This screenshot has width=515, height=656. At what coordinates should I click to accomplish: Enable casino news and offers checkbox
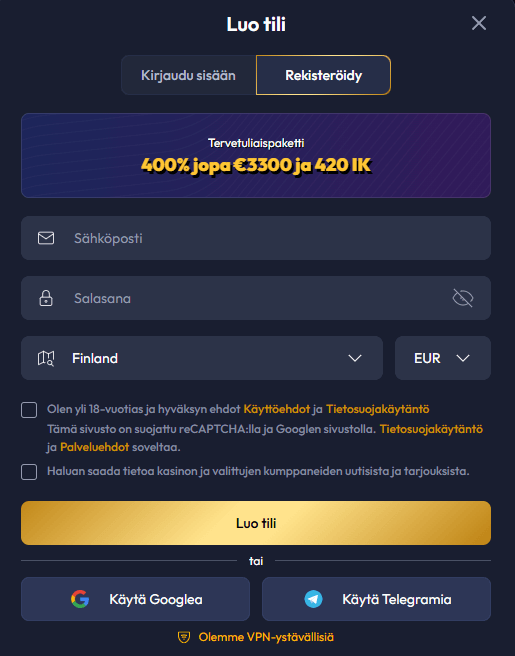[29, 472]
